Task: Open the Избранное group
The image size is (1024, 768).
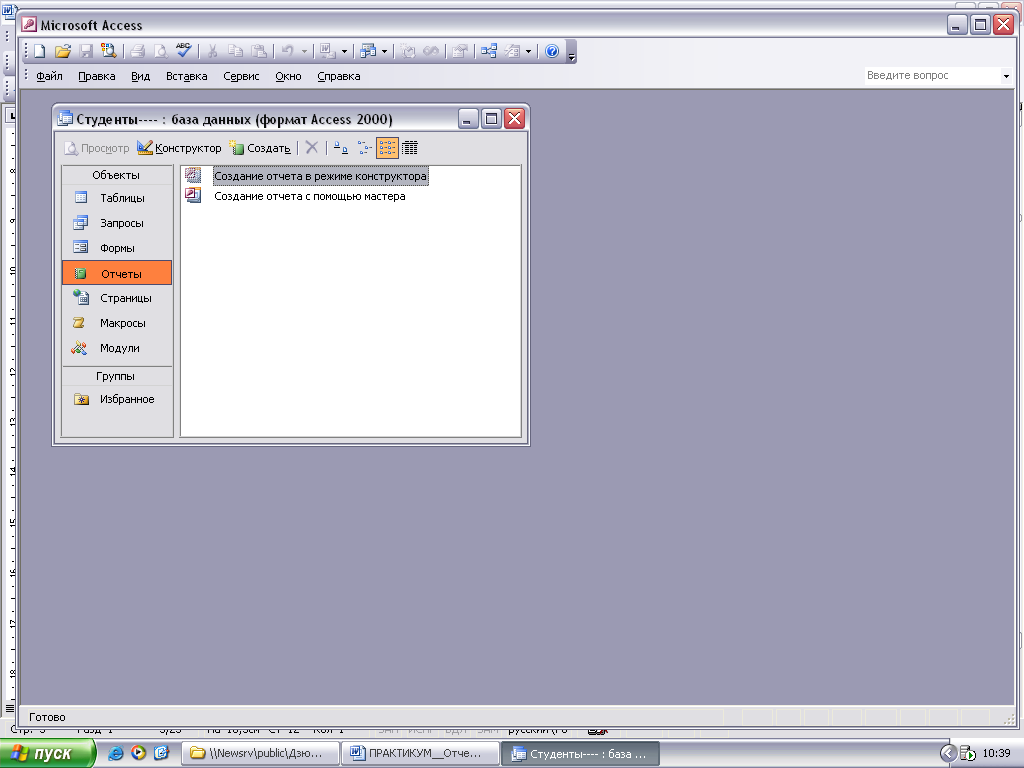Action: 117,399
